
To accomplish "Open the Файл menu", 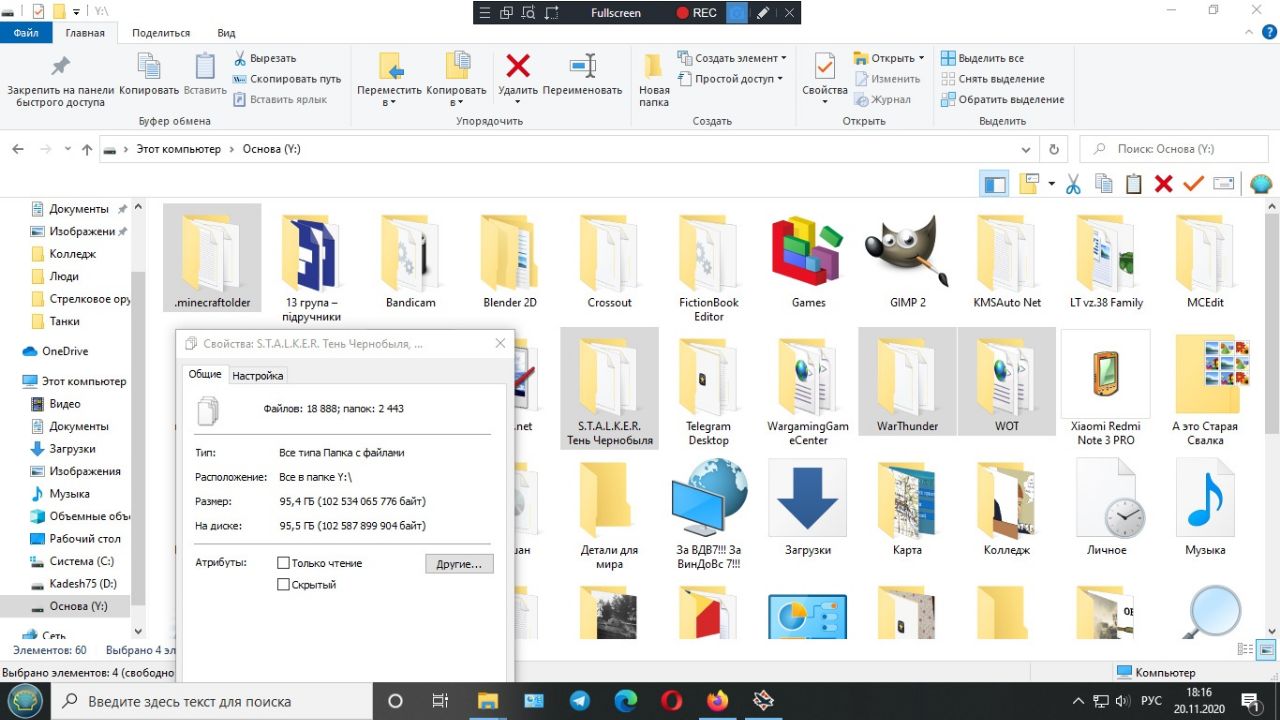I will tap(26, 33).
